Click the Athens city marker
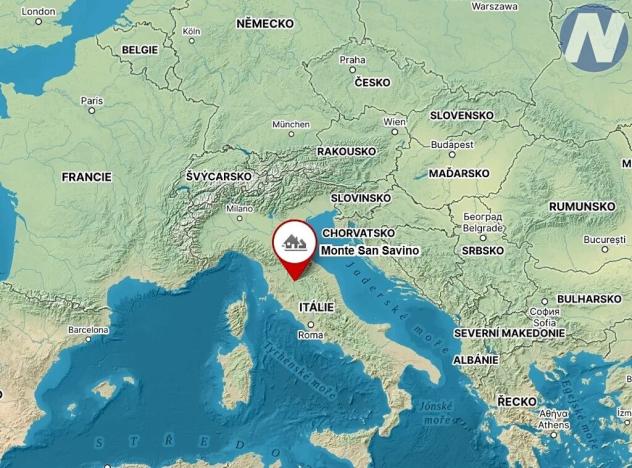This screenshot has height=468, width=632. pos(554,435)
